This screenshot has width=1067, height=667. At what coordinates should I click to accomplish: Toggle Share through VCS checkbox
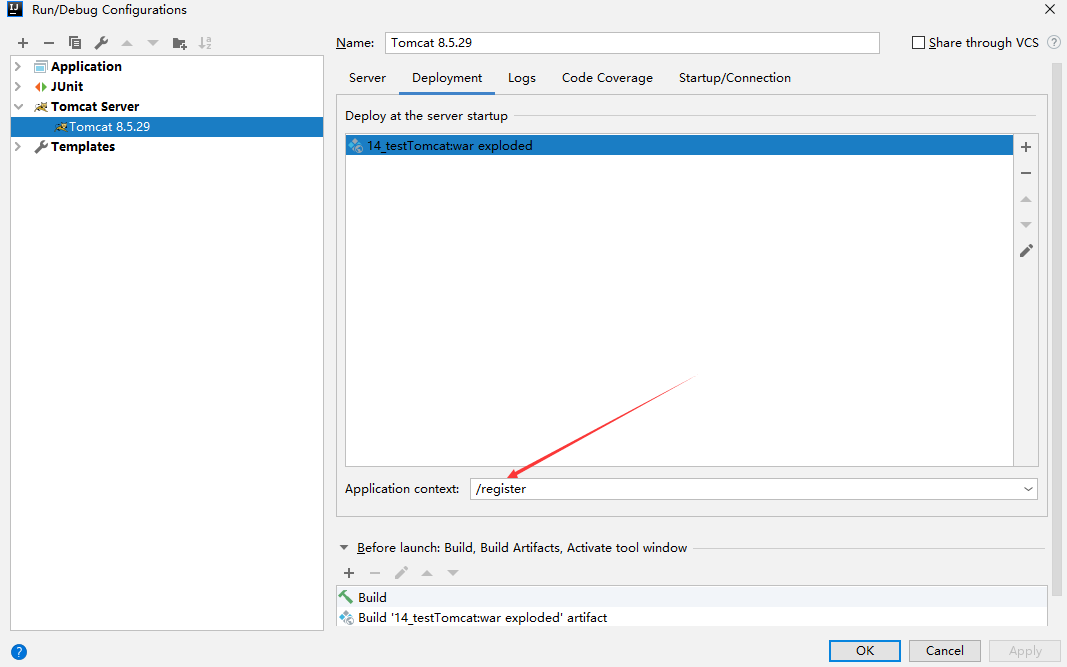919,43
